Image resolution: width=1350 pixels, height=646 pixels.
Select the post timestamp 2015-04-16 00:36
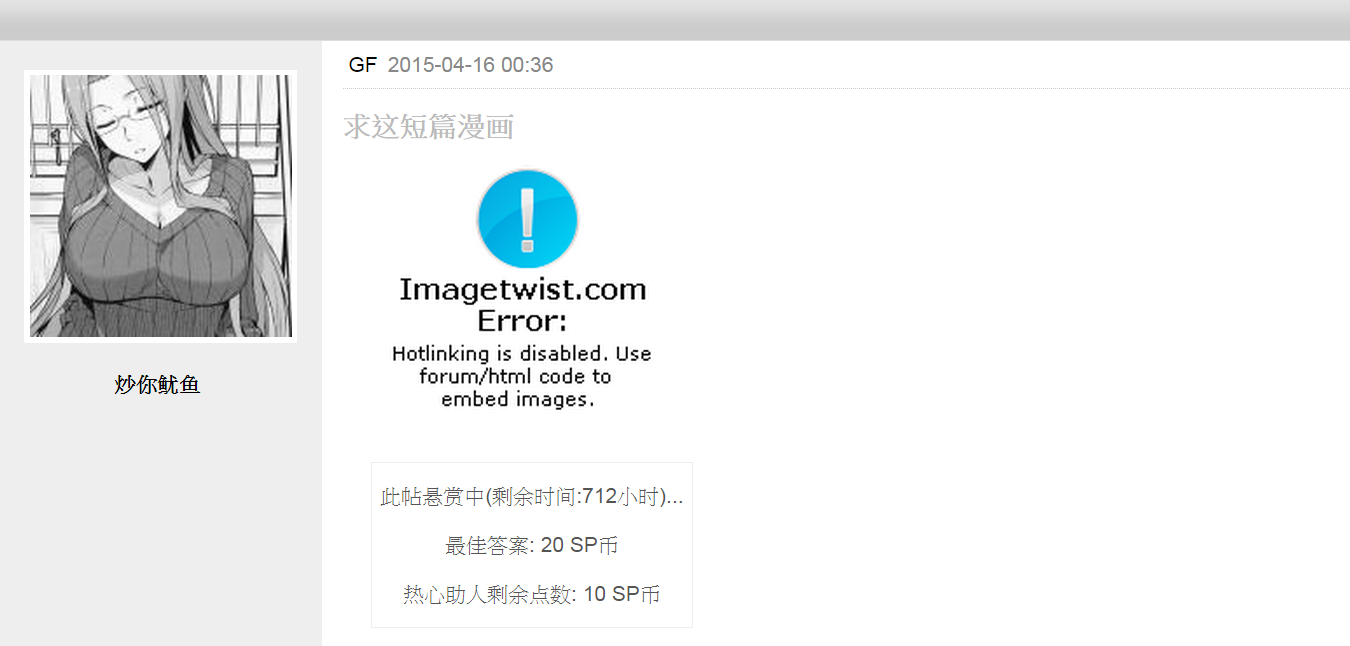pyautogui.click(x=470, y=65)
